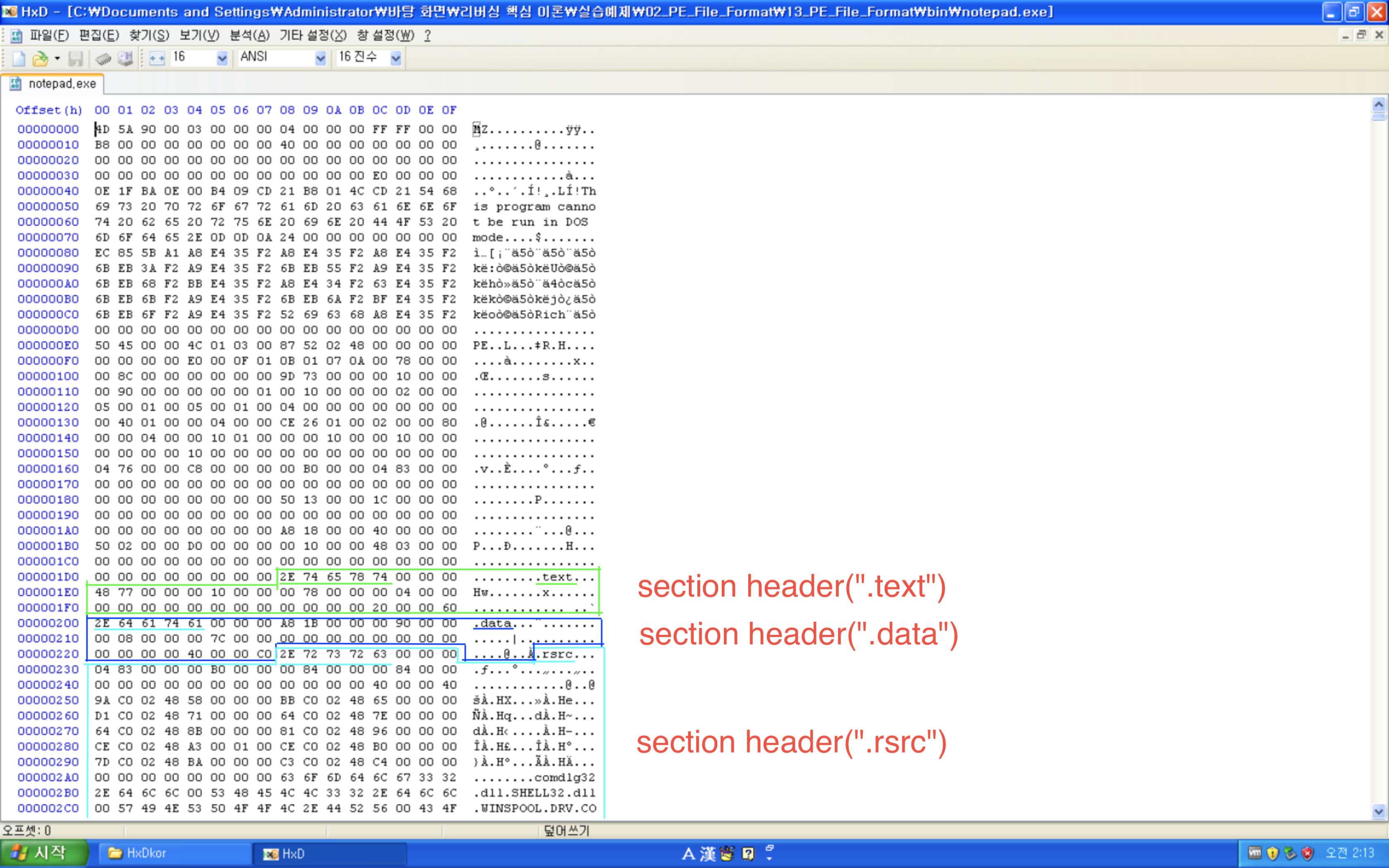Screen dimensions: 1389x868
Task: Click the 4D byte at offset 00000000
Action: 103,129
